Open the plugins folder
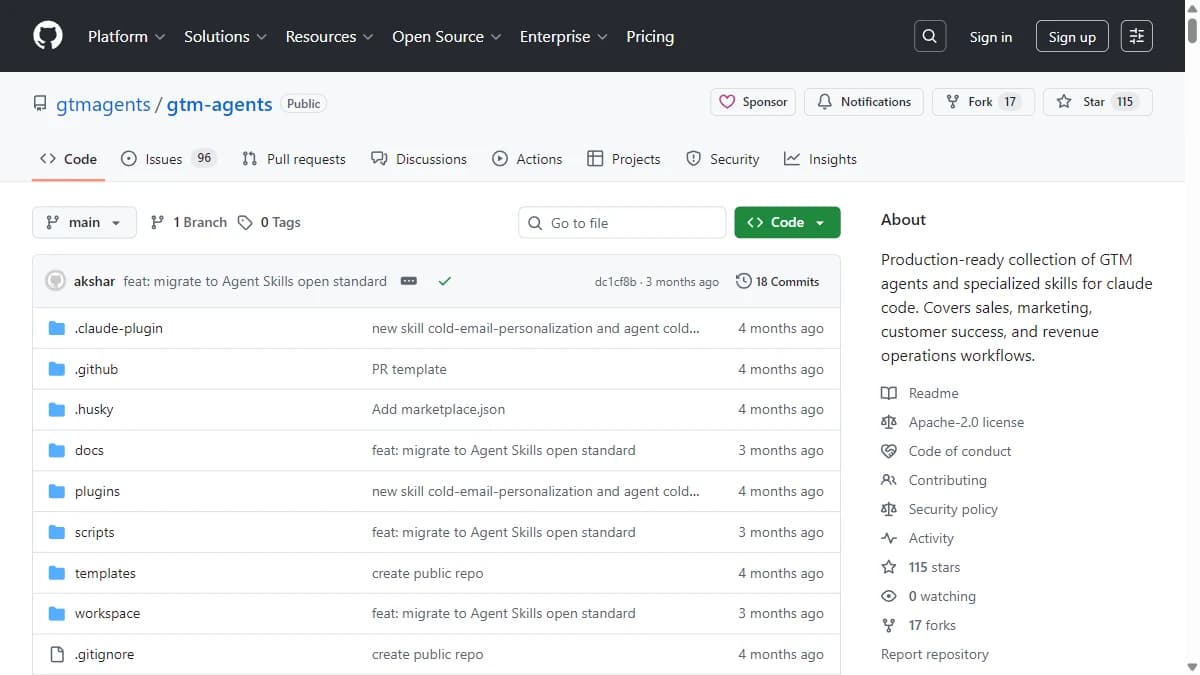 tap(97, 492)
